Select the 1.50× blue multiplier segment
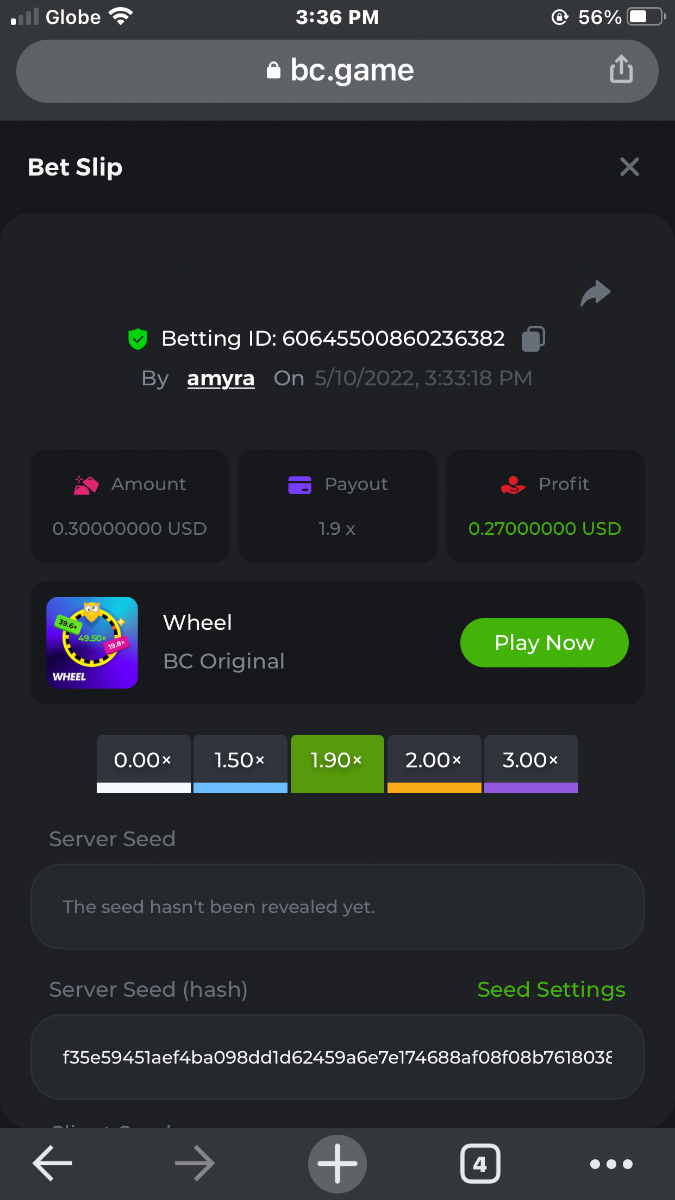The width and height of the screenshot is (675, 1200). coord(240,763)
